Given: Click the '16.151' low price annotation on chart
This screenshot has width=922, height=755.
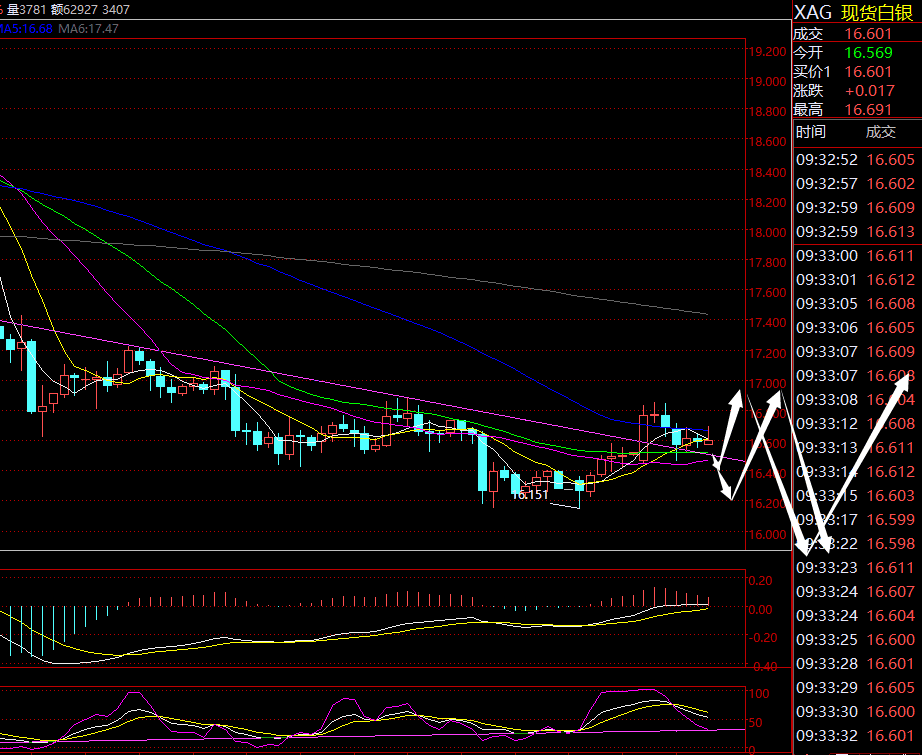Looking at the screenshot, I should point(530,495).
